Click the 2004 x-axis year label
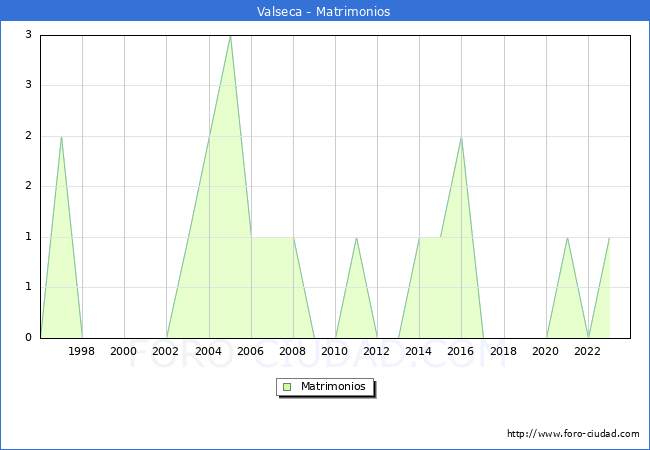This screenshot has height=450, width=650. click(208, 351)
